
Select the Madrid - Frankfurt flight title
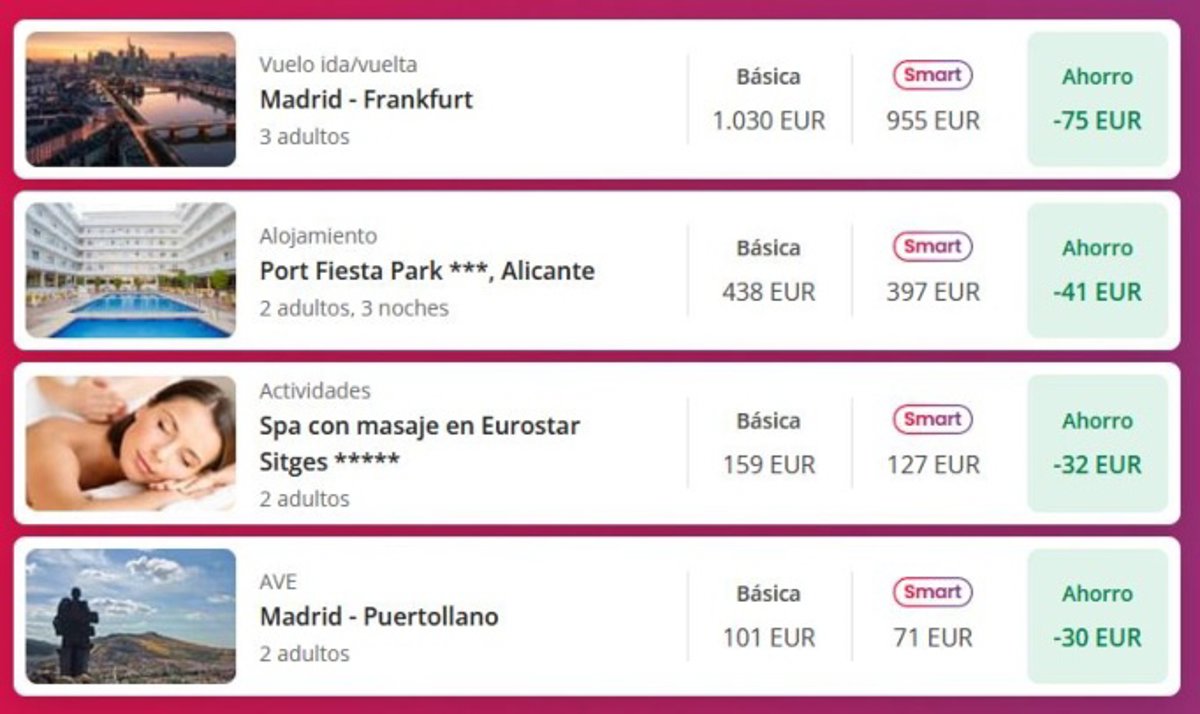(366, 100)
